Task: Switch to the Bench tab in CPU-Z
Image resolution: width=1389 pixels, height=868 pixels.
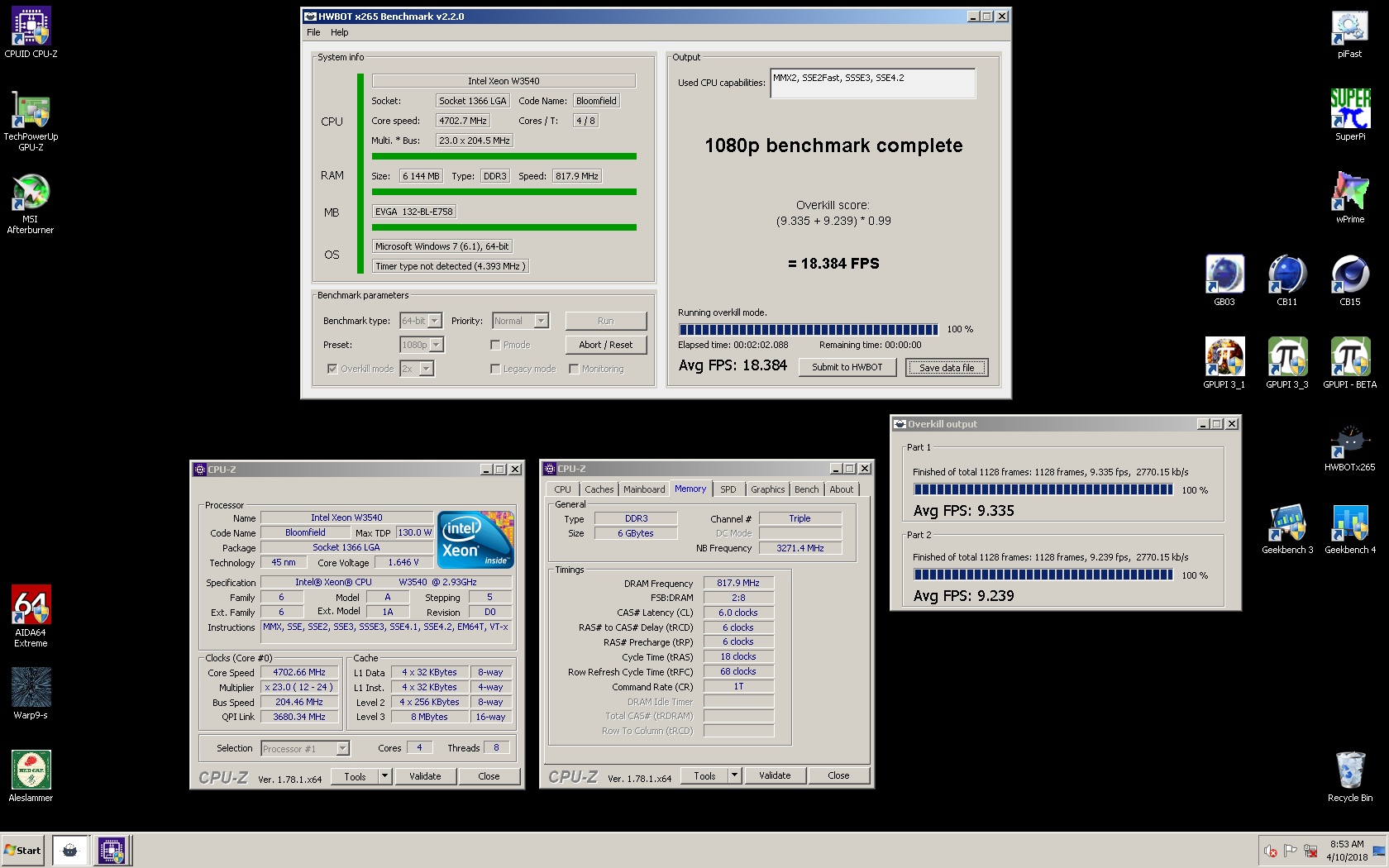Action: (x=807, y=489)
